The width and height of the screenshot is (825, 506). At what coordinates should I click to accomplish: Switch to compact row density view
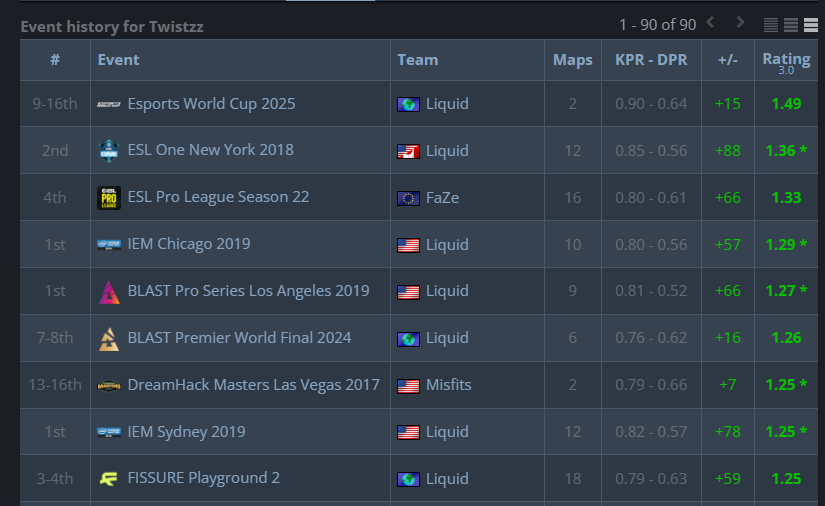click(771, 25)
